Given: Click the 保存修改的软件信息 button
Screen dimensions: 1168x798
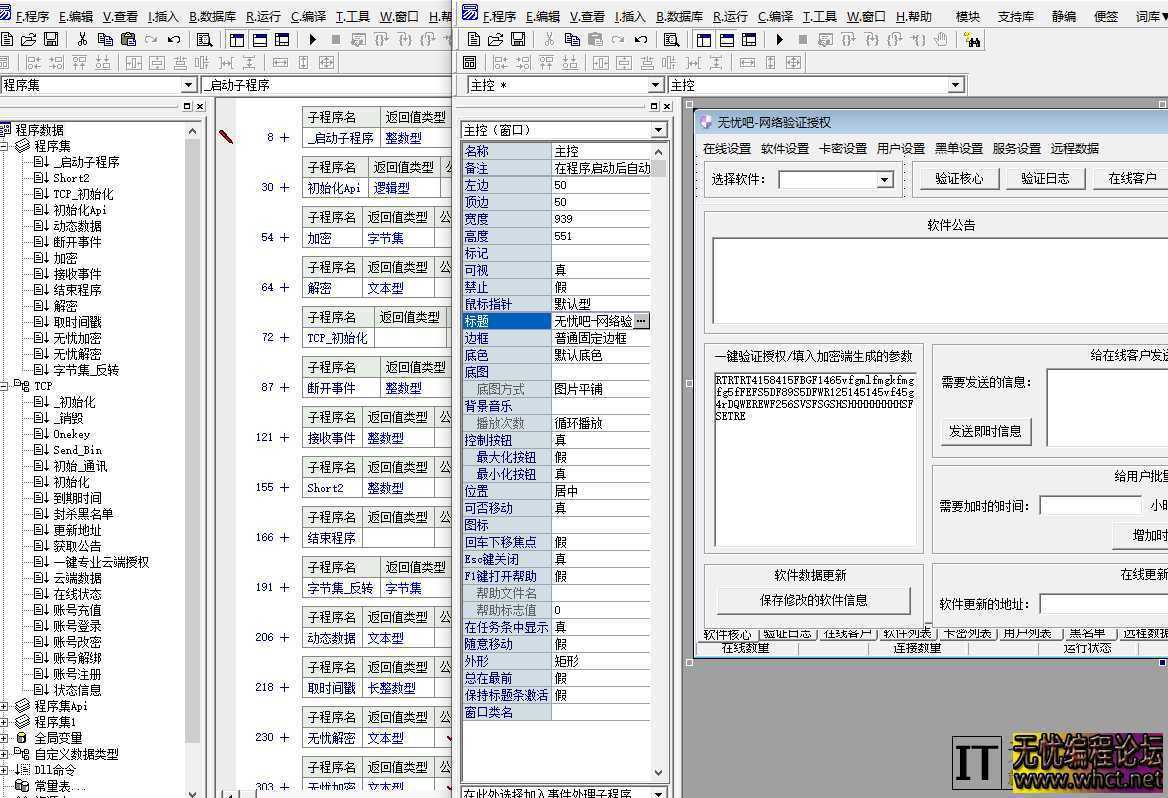Looking at the screenshot, I should pos(814,599).
